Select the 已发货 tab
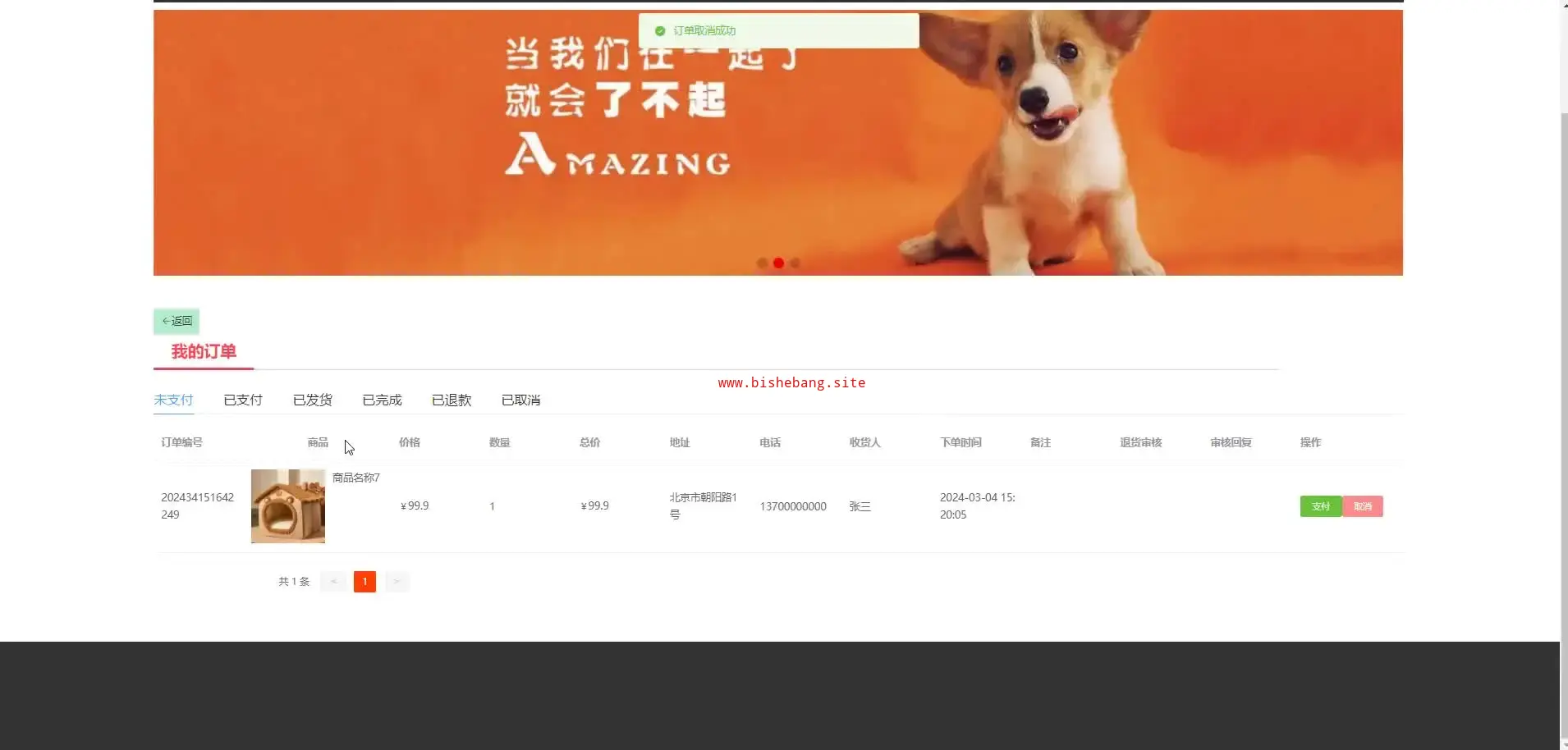 click(313, 400)
